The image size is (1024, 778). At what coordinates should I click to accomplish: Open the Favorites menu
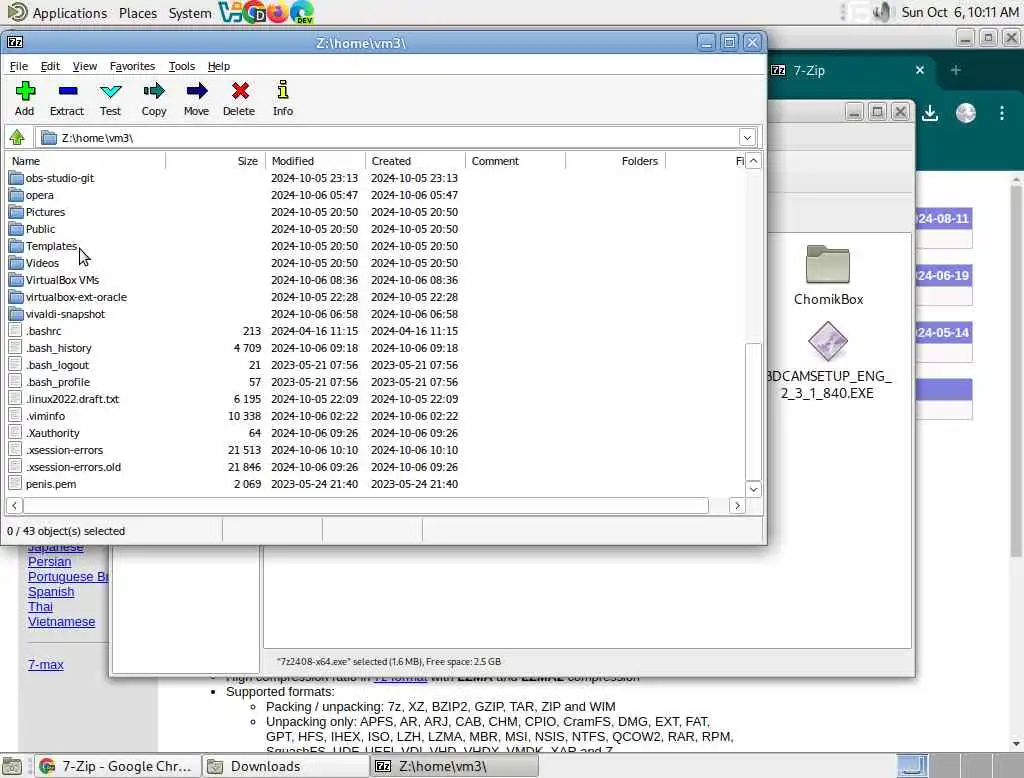[x=132, y=66]
